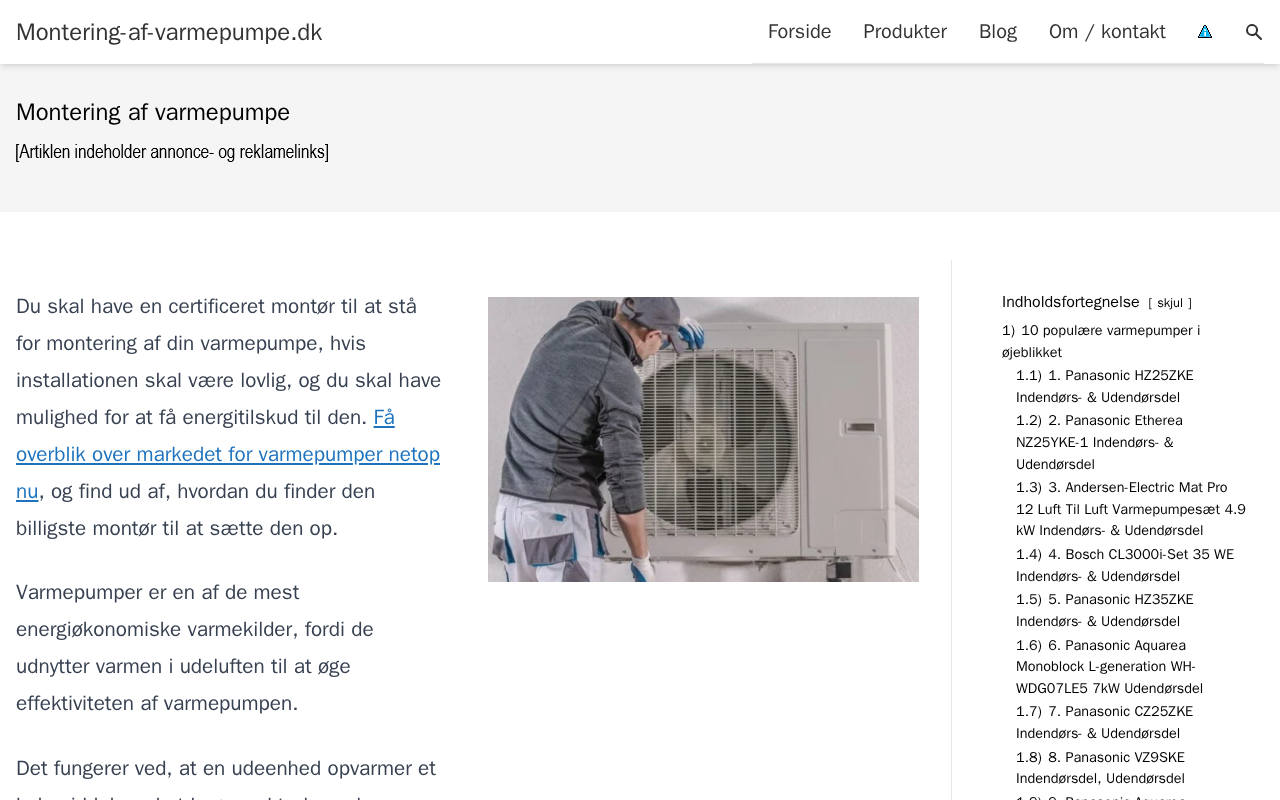Open the Produkter menu item
Image resolution: width=1280 pixels, height=800 pixels.
tap(905, 32)
